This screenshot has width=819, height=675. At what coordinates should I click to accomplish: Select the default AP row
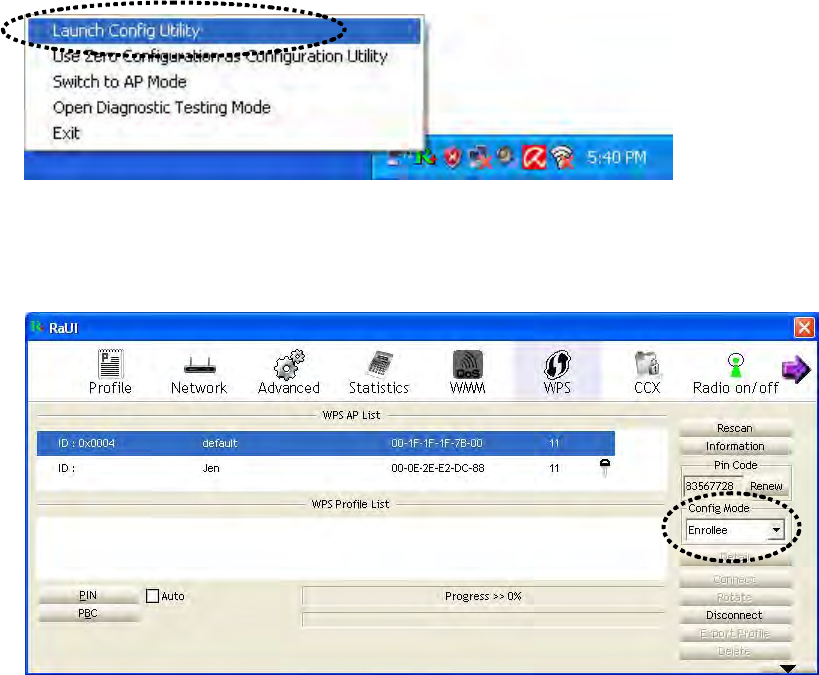coord(326,443)
